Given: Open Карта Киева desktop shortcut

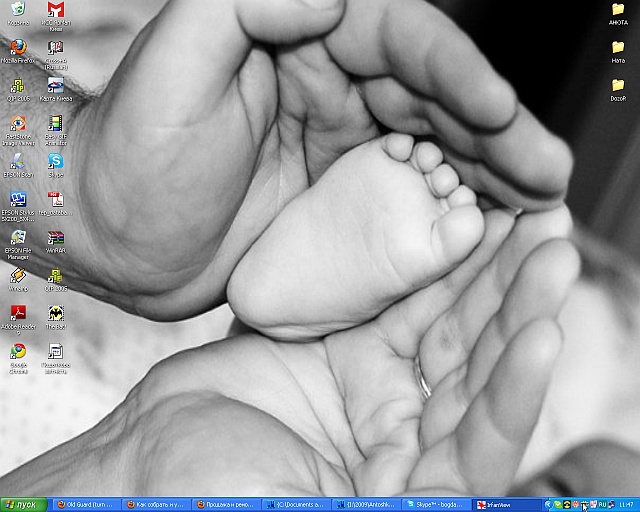Looking at the screenshot, I should [56, 89].
